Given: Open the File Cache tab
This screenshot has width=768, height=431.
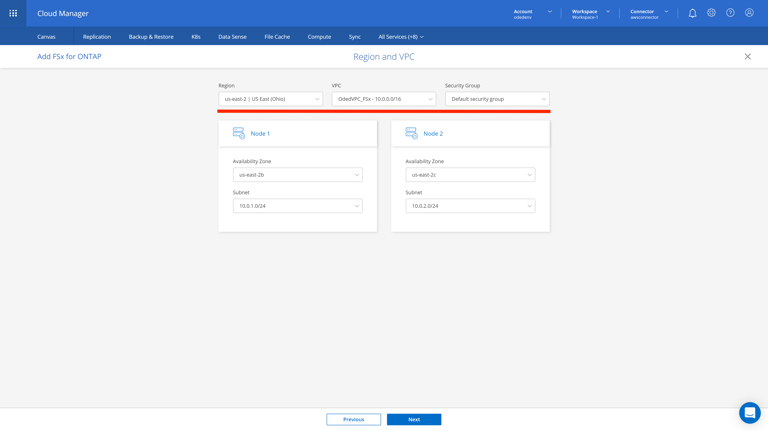Looking at the screenshot, I should pyautogui.click(x=277, y=37).
